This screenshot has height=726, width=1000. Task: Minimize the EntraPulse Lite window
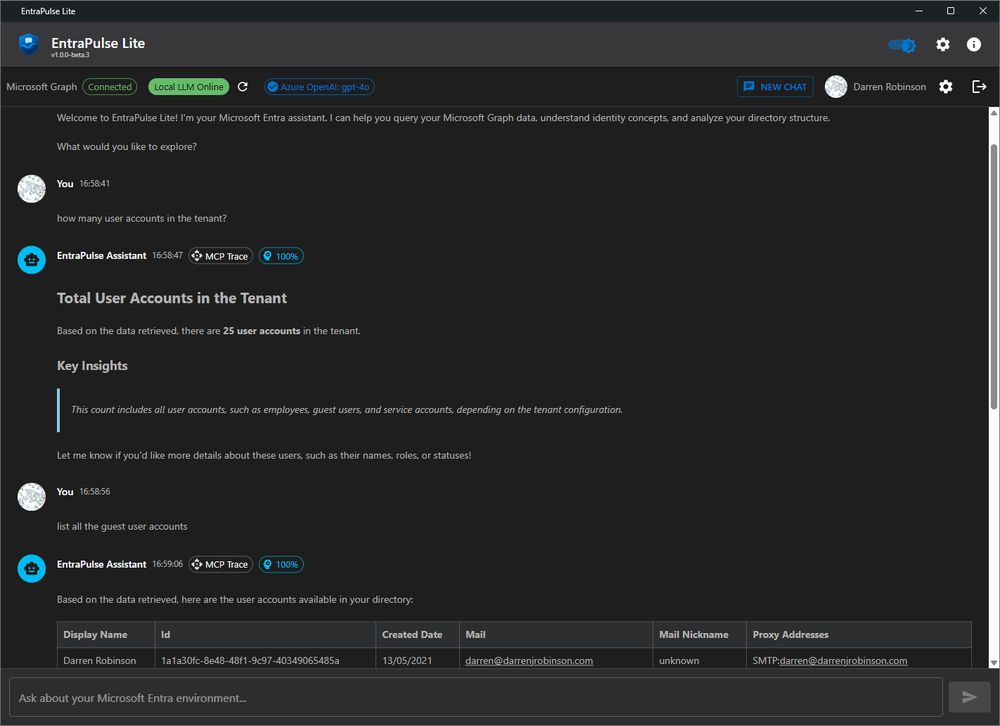point(919,11)
